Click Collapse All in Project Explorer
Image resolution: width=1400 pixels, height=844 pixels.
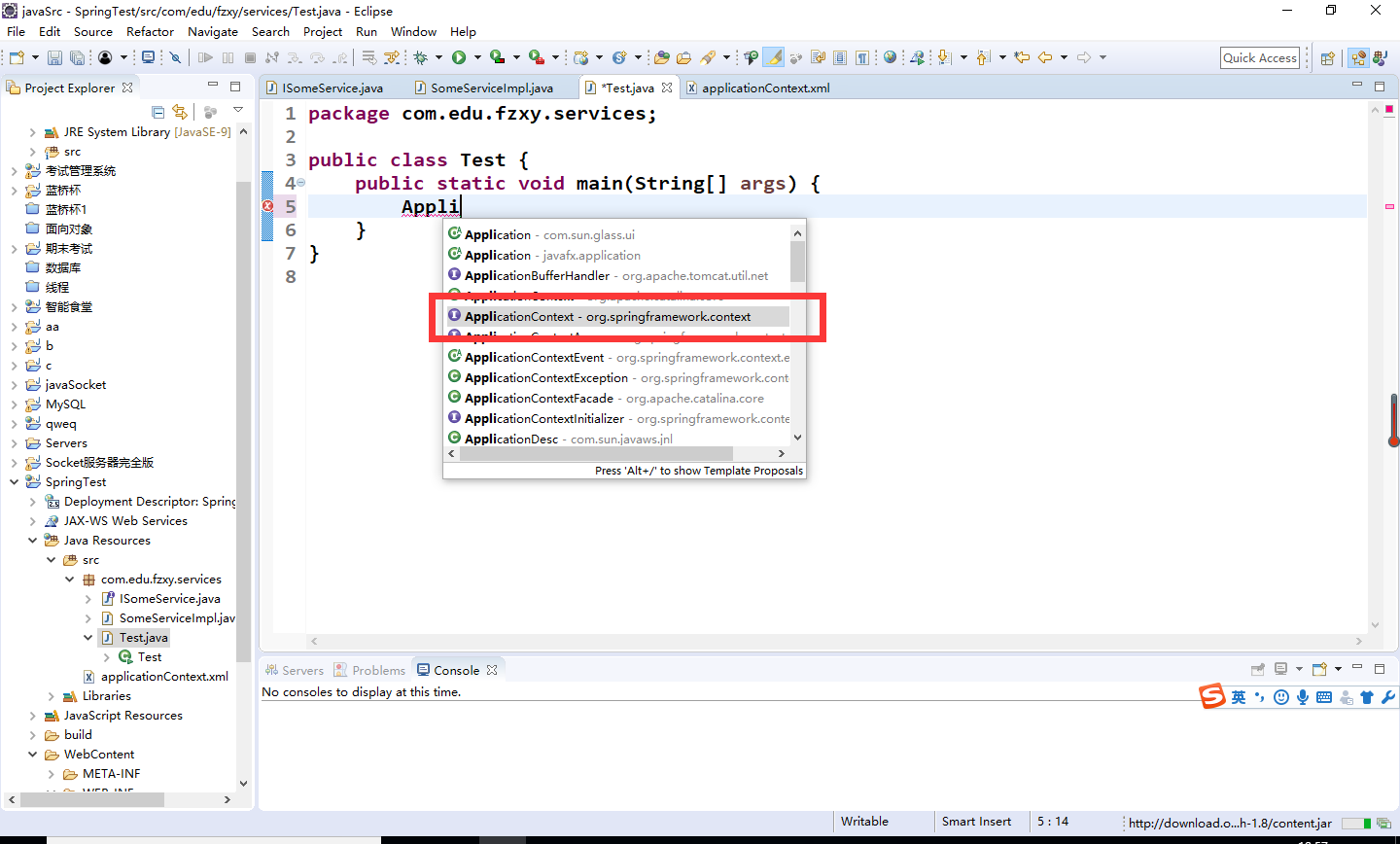pyautogui.click(x=158, y=113)
